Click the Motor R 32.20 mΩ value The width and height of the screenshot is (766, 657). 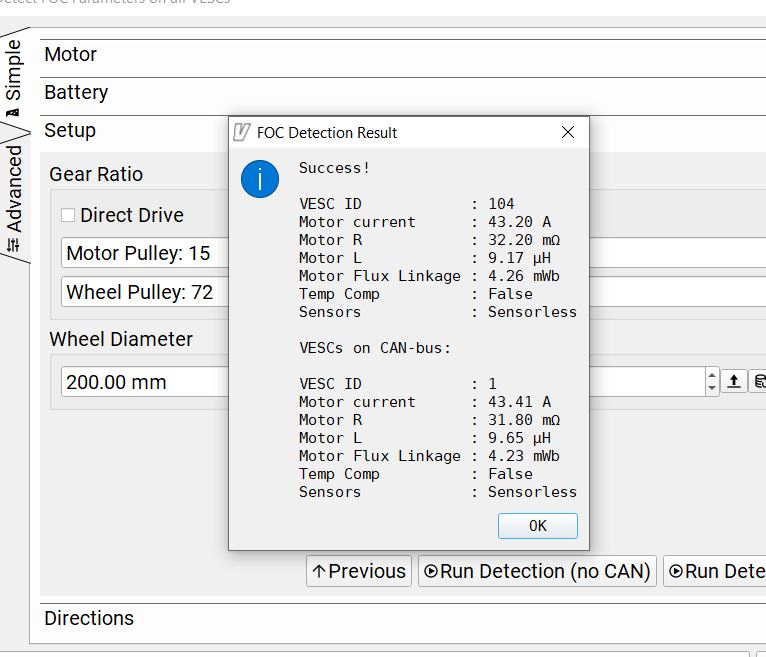[524, 240]
